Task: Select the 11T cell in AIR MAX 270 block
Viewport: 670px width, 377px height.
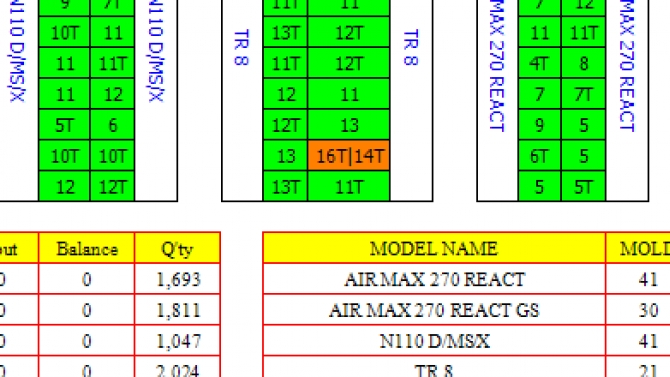Action: 583,32
